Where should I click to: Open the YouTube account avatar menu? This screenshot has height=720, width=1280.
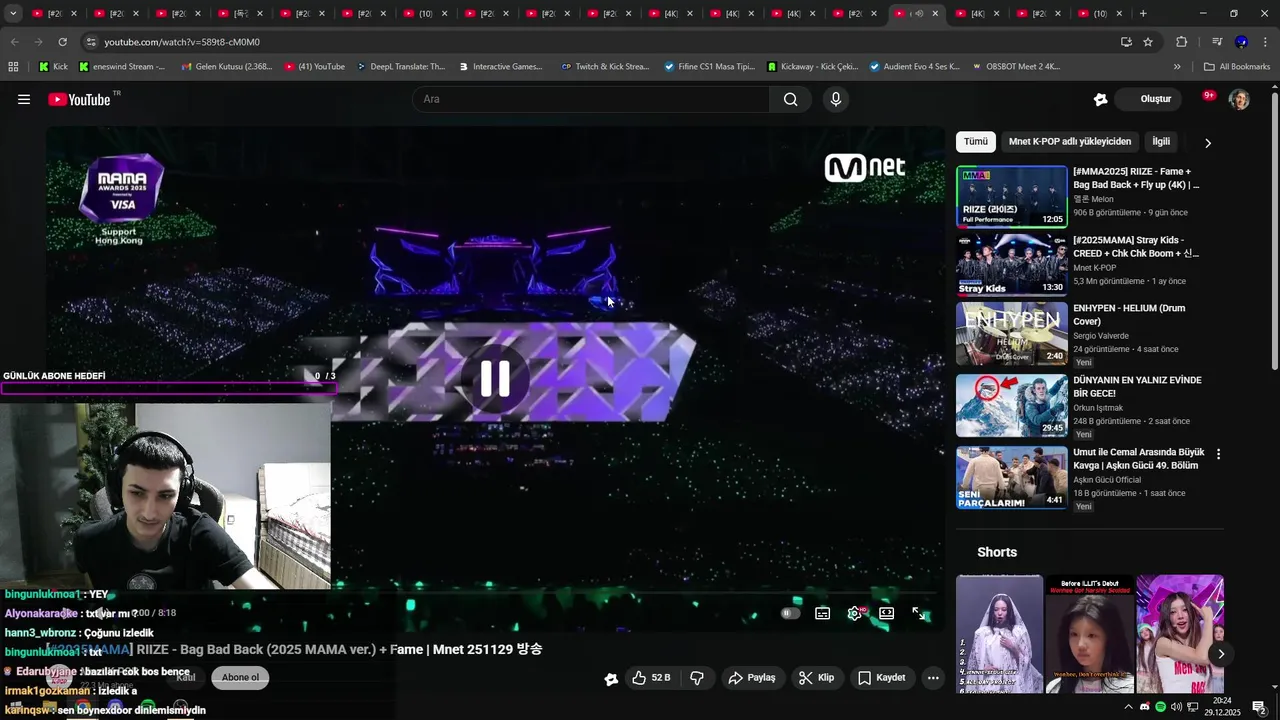[x=1239, y=99]
